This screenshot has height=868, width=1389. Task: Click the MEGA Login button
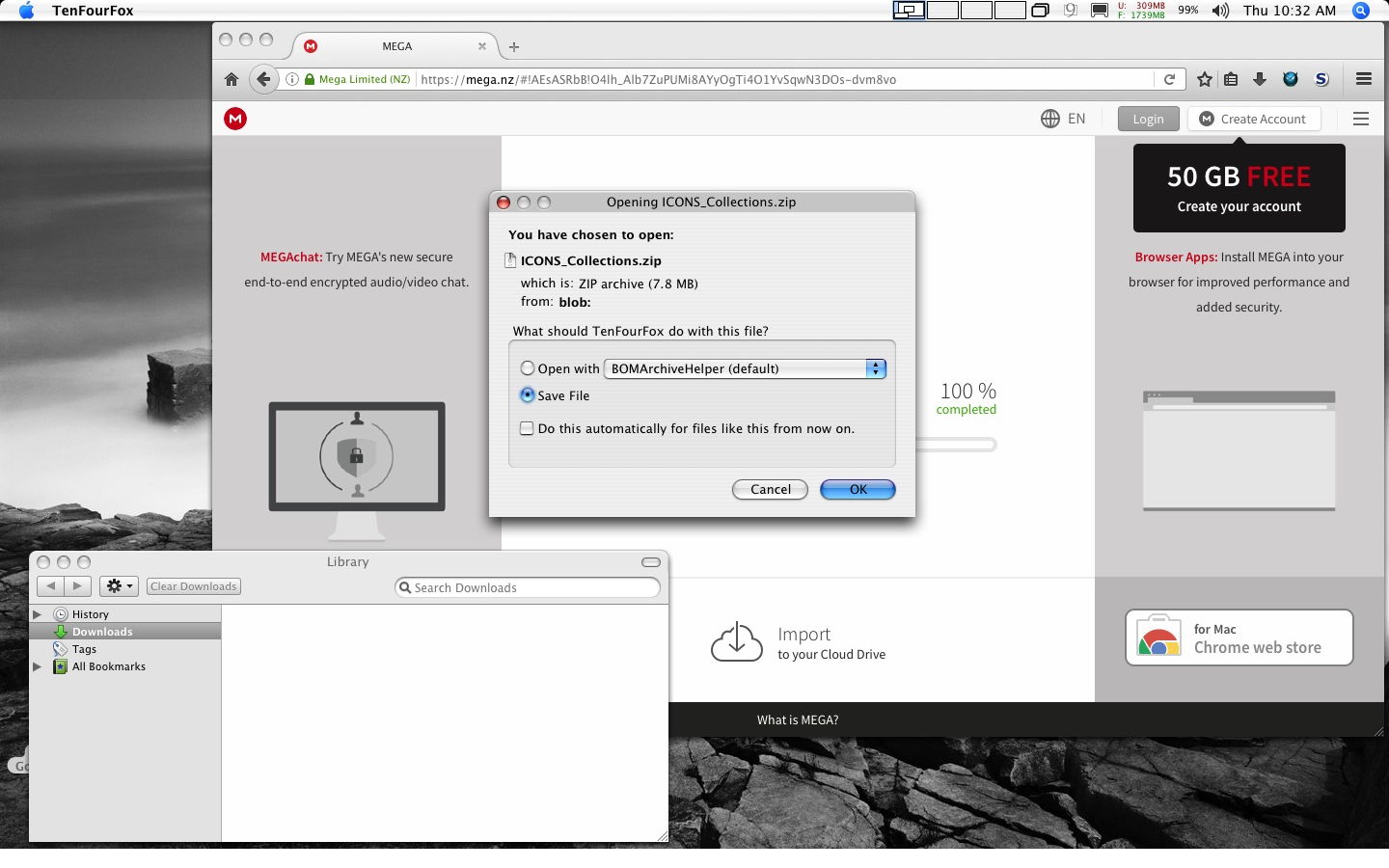tap(1148, 119)
